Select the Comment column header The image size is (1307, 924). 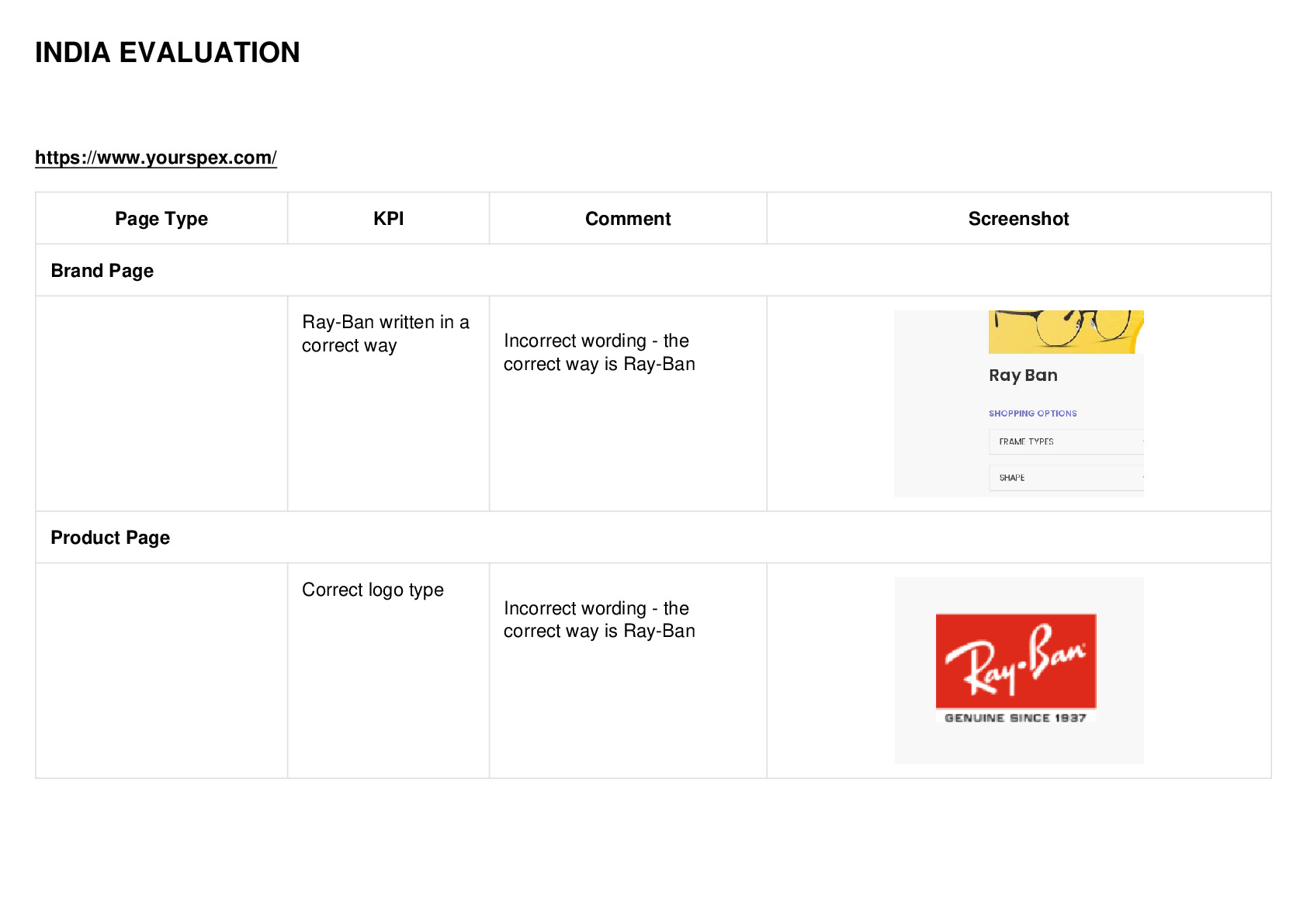click(x=628, y=219)
